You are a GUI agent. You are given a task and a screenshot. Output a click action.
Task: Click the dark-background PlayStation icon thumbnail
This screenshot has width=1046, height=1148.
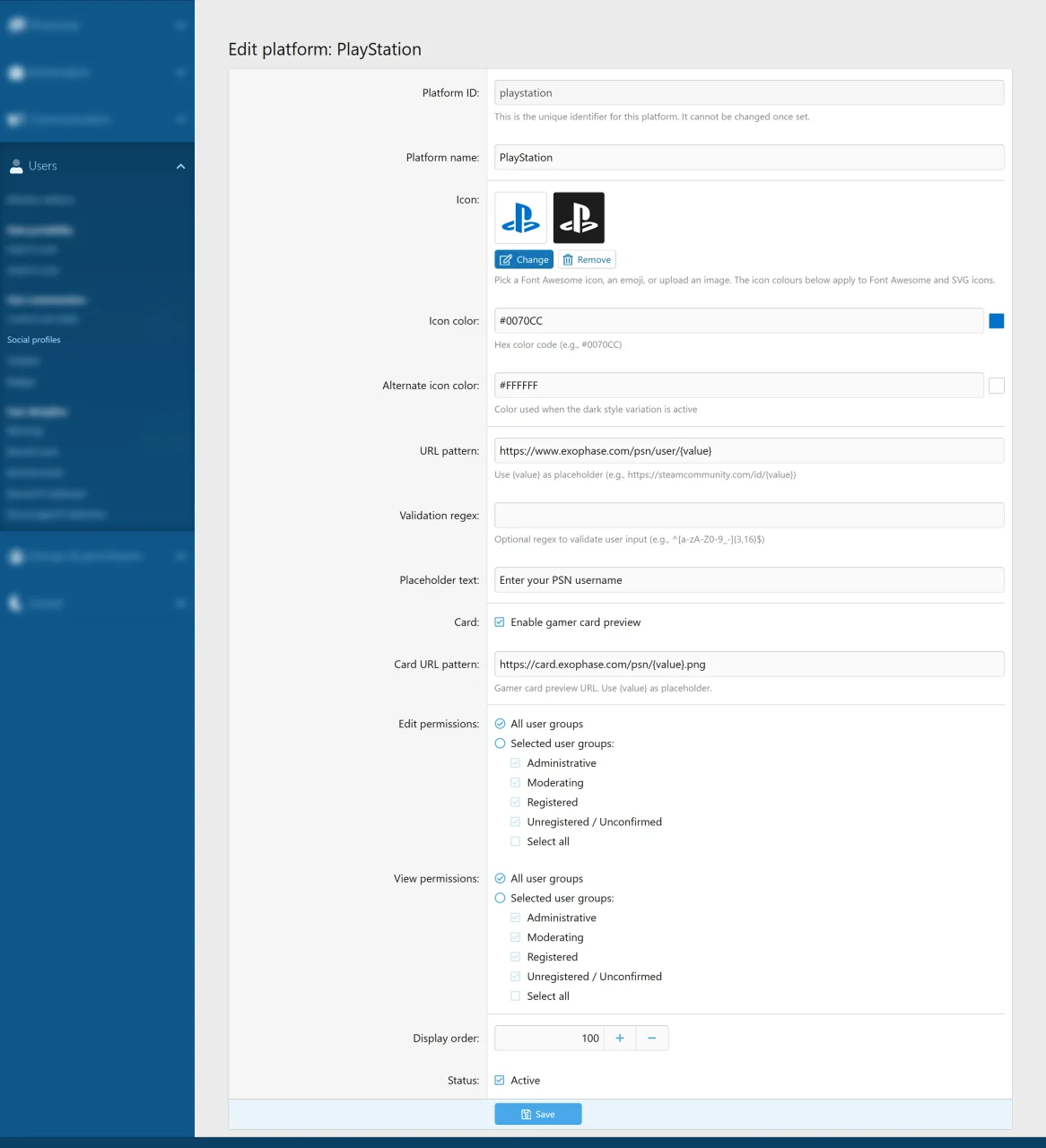579,218
